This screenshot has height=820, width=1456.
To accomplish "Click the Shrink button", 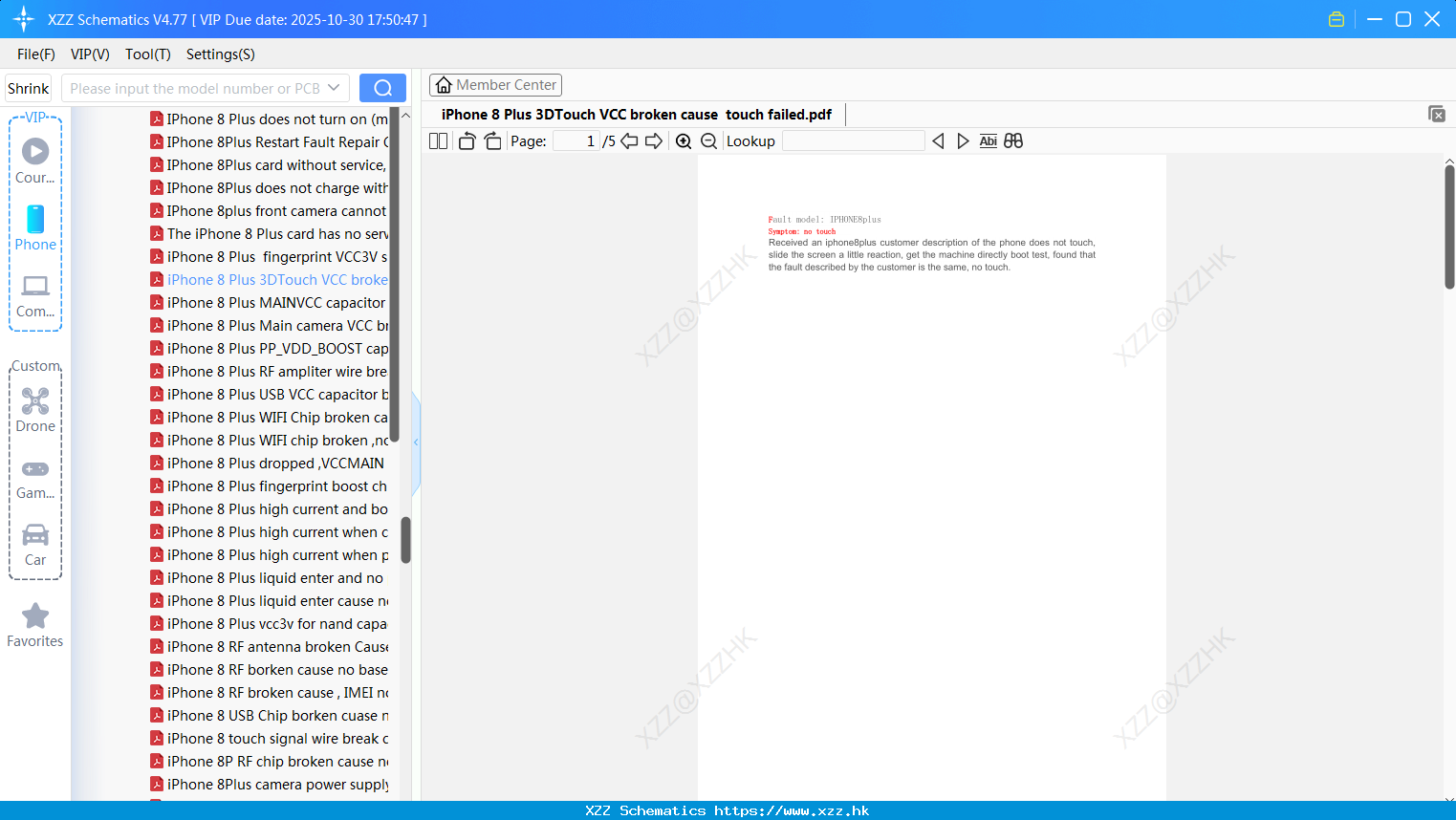I will [28, 88].
